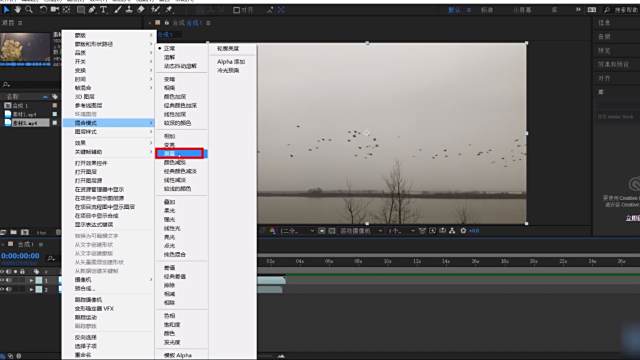Screen dimensions: 640x360
Task: Select the Zoom magnifier tool
Action: [29, 9]
